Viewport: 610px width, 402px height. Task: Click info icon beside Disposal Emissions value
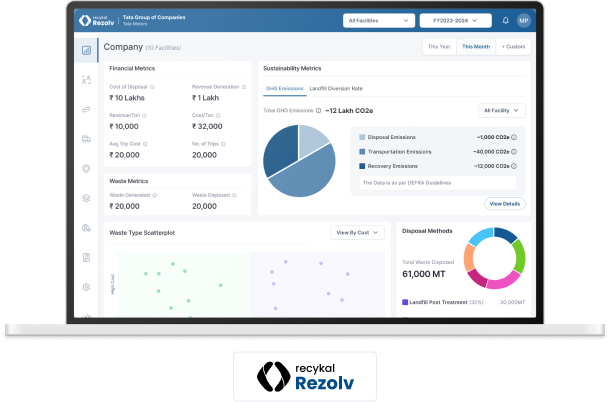click(x=514, y=137)
